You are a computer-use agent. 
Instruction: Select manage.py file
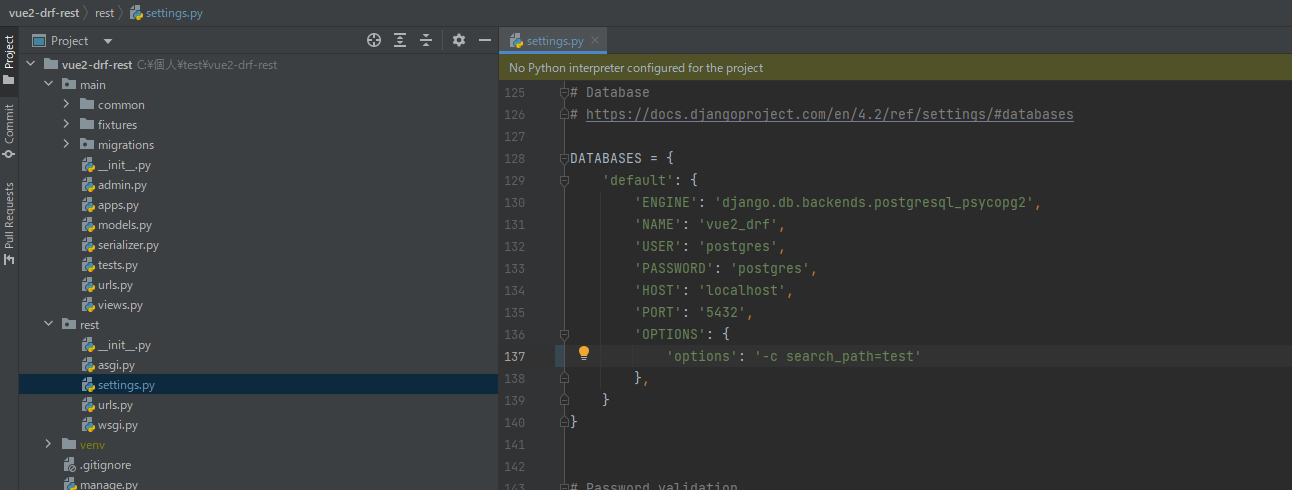109,484
